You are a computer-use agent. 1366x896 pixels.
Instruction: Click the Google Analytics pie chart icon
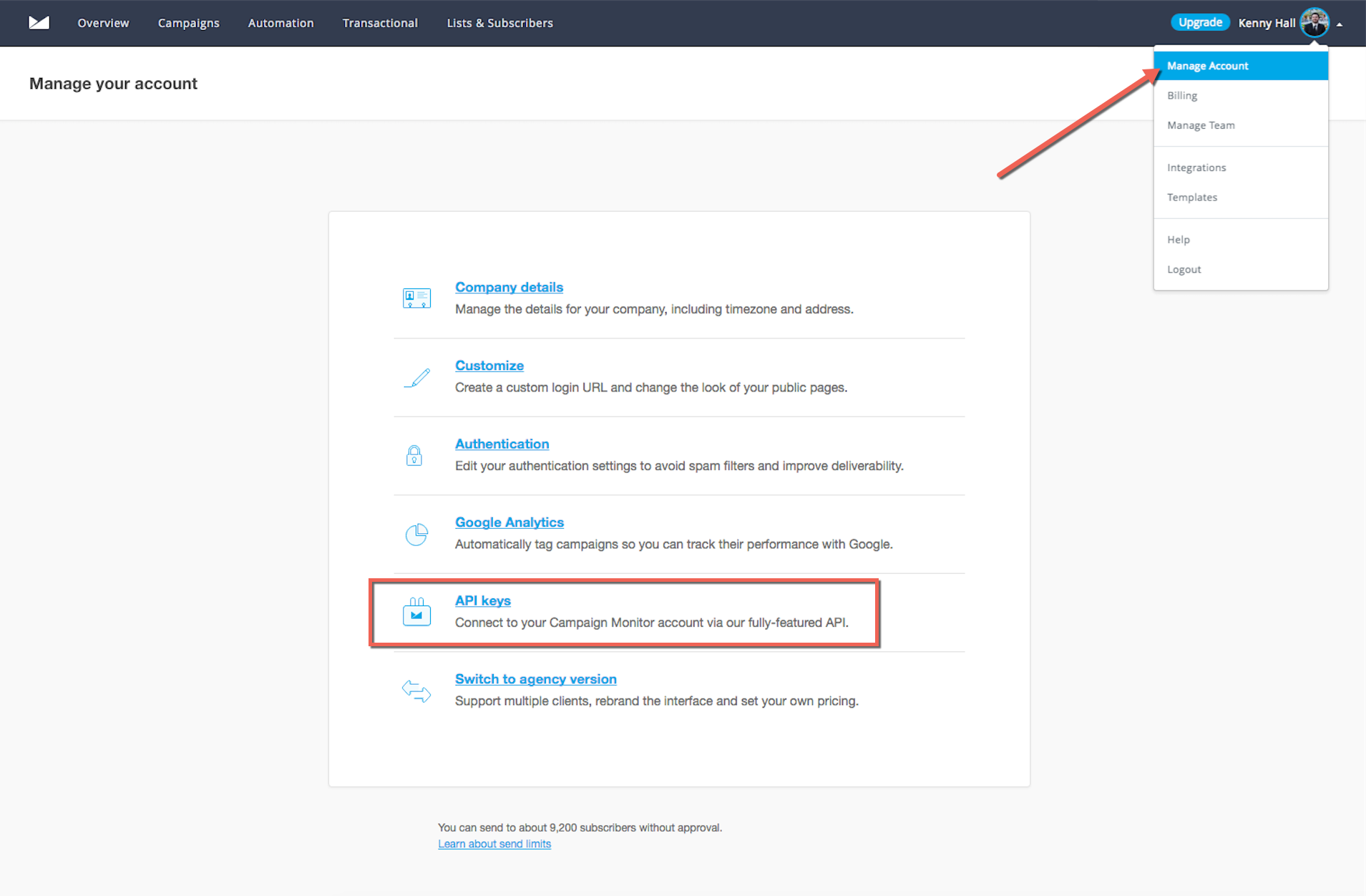coord(416,534)
